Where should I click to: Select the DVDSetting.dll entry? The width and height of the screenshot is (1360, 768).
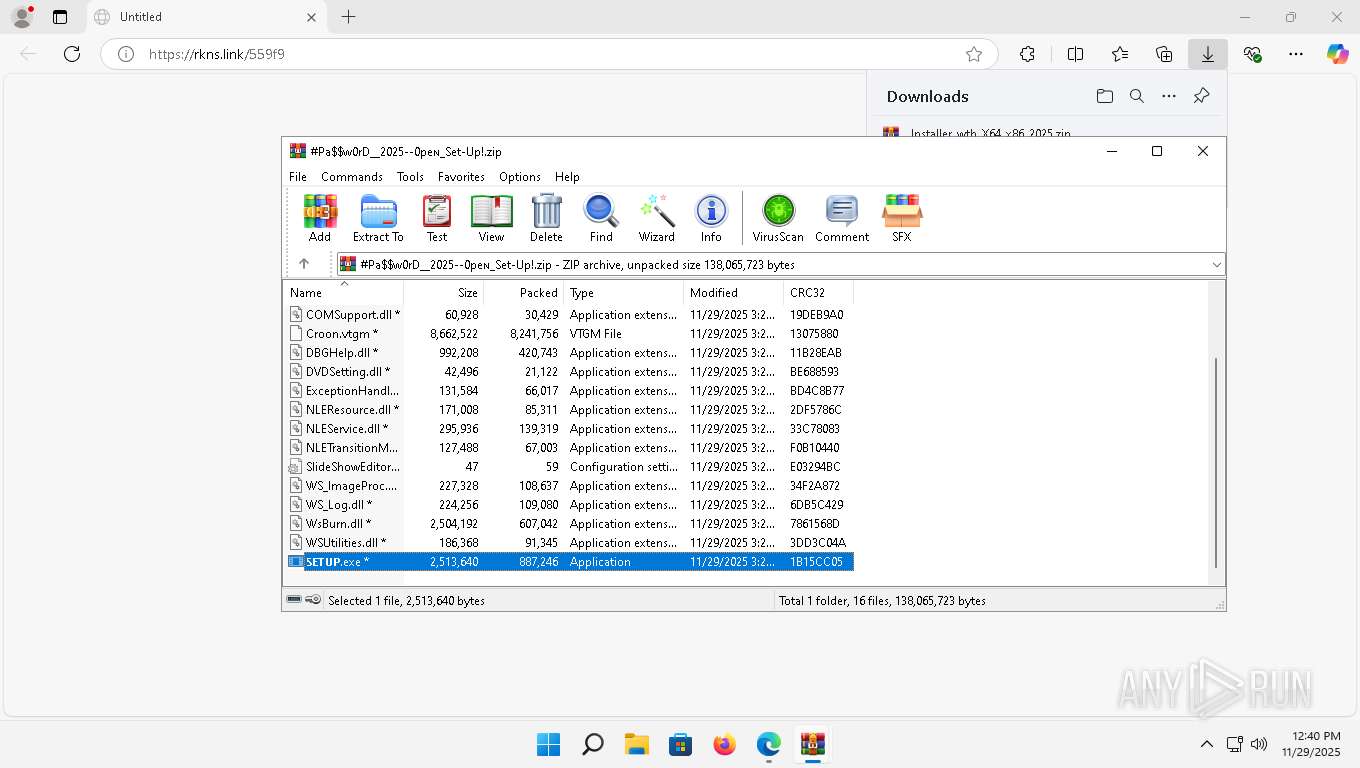570,372
